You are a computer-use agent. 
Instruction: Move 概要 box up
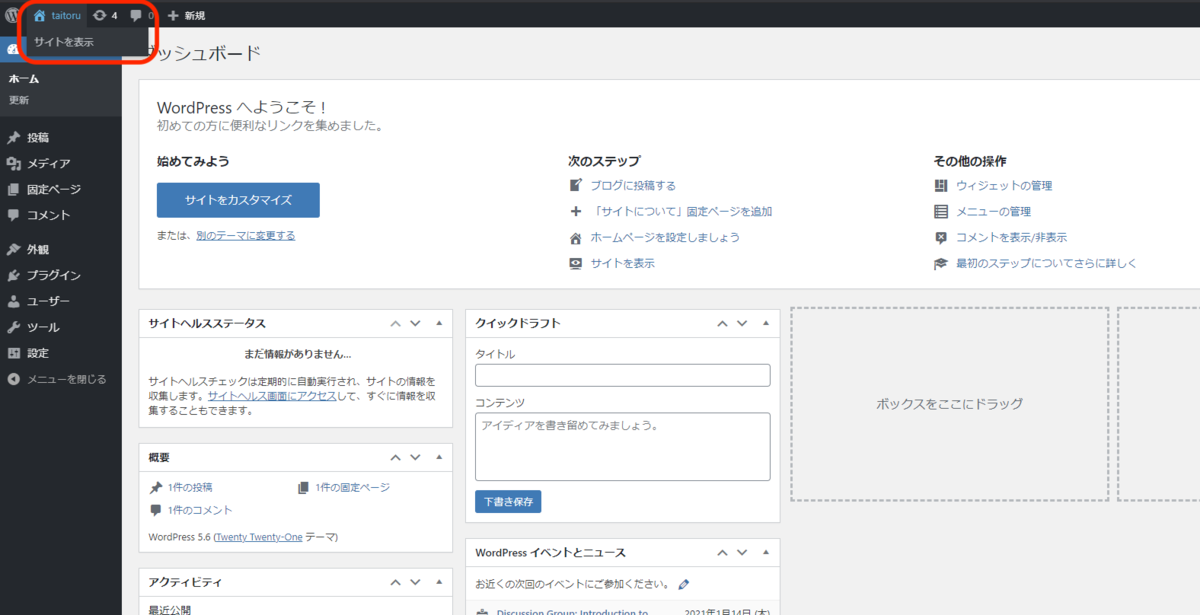(x=395, y=457)
